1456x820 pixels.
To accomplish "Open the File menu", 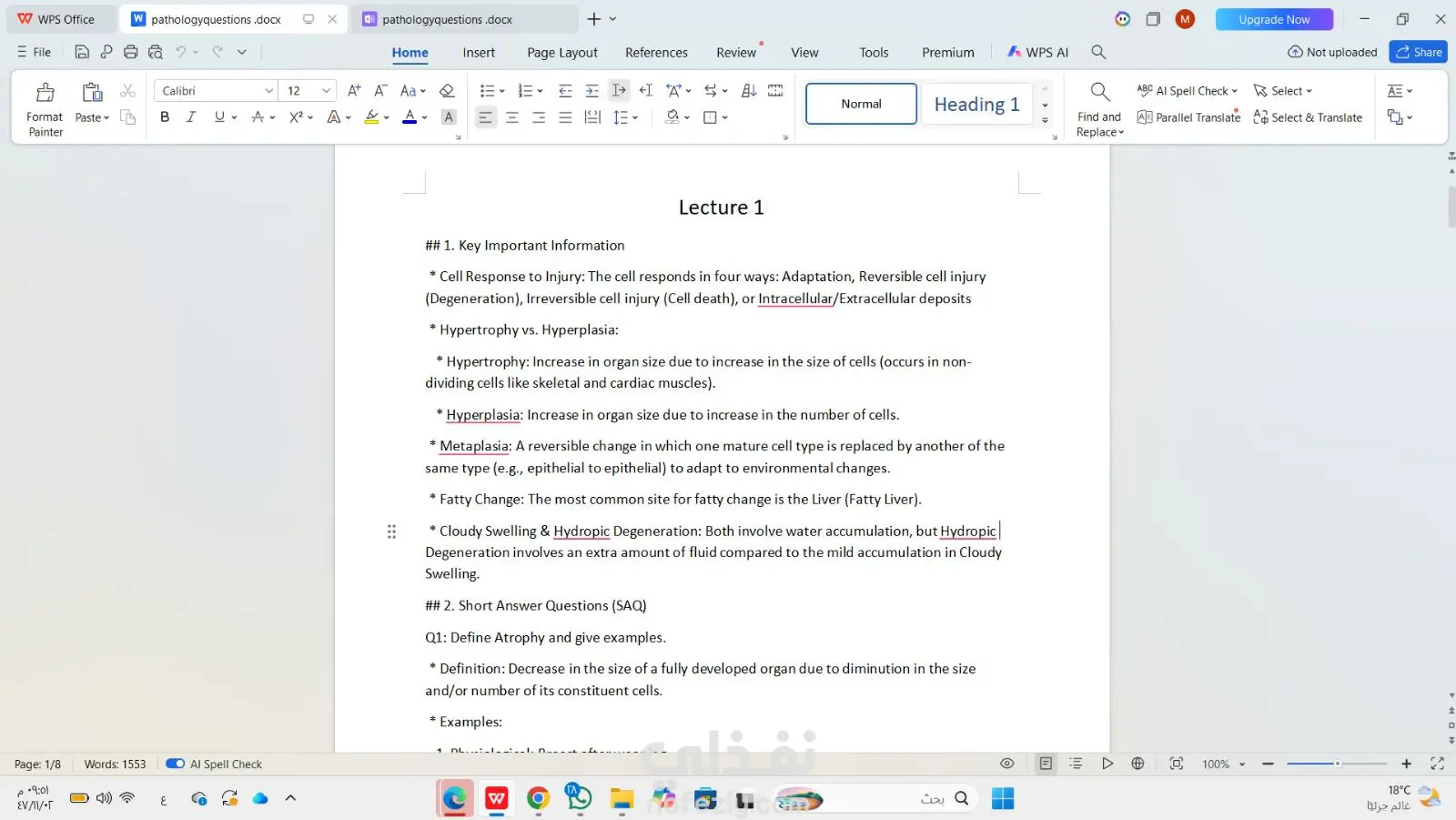I will pos(35,52).
